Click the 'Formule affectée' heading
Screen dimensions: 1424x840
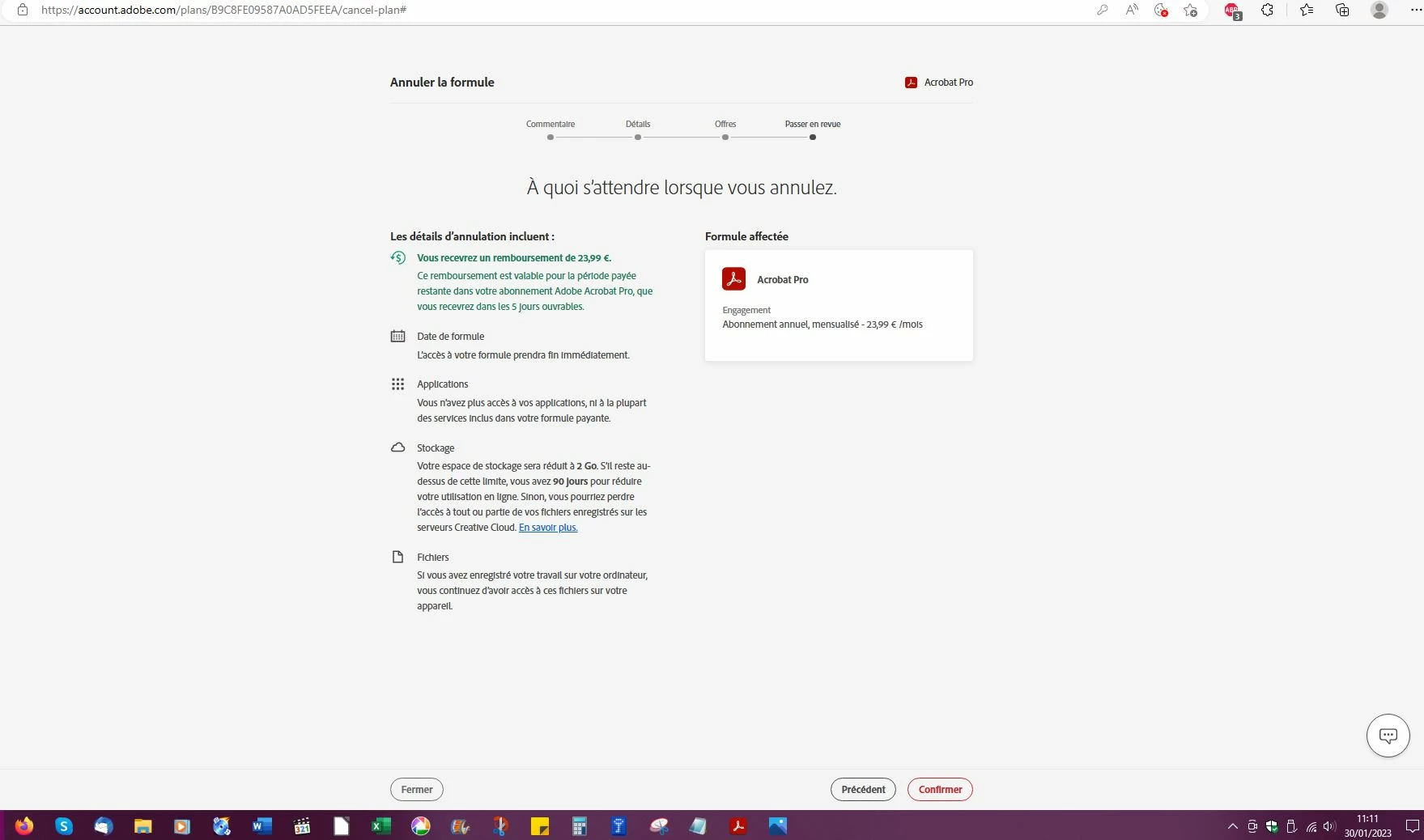[x=746, y=236]
